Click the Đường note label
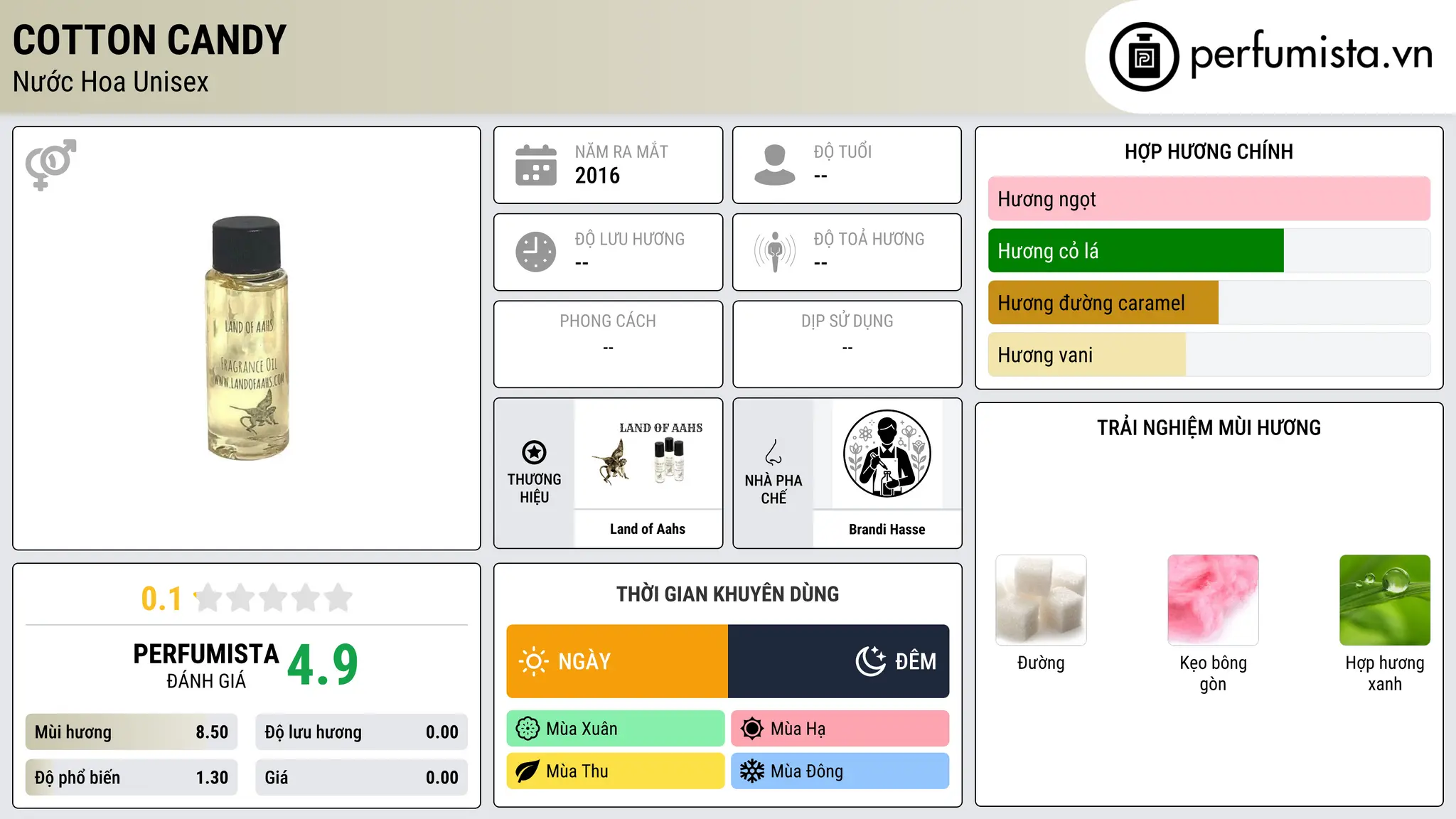 (x=1041, y=663)
